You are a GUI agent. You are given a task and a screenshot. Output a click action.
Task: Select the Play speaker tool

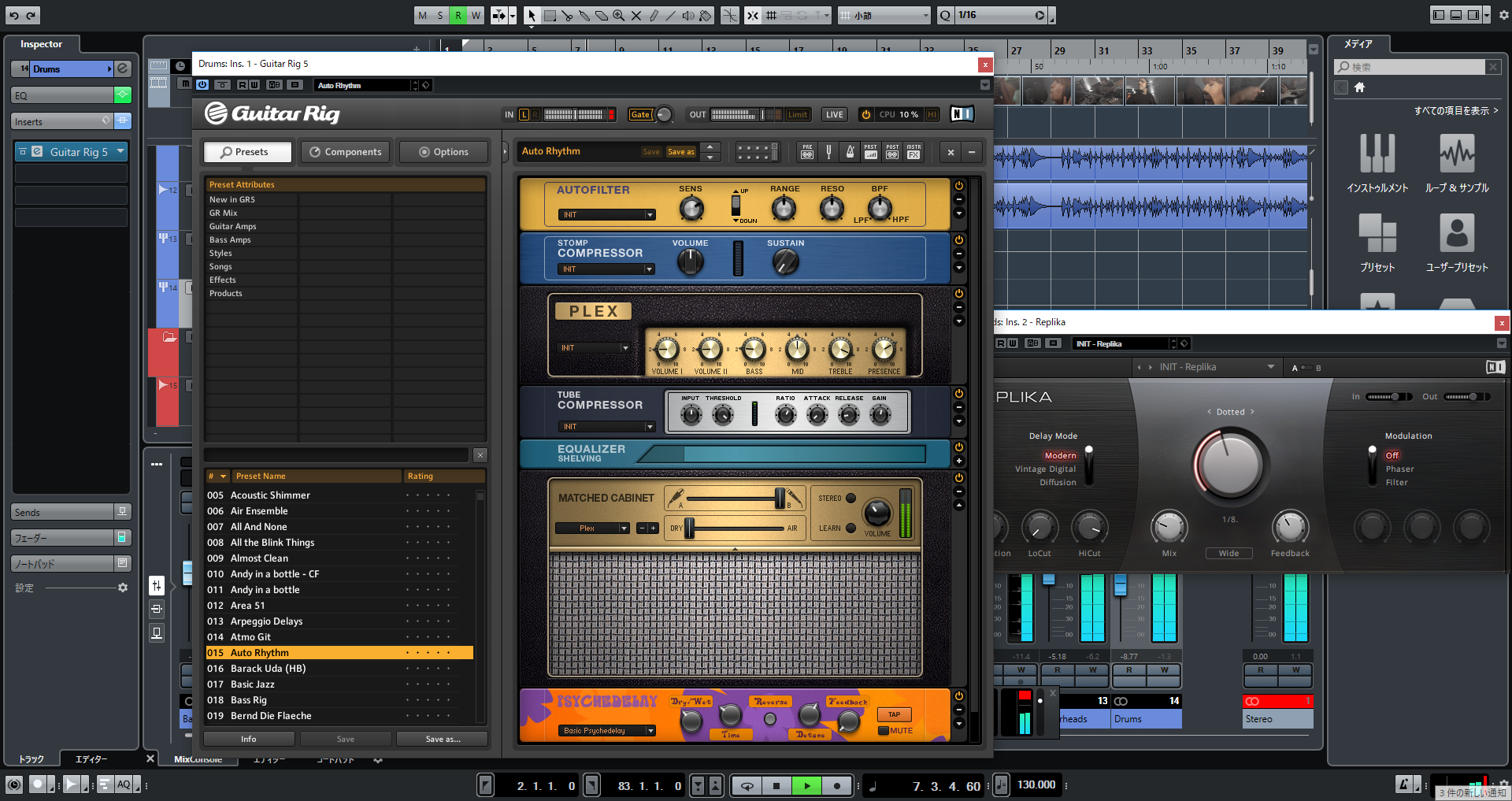[x=688, y=15]
